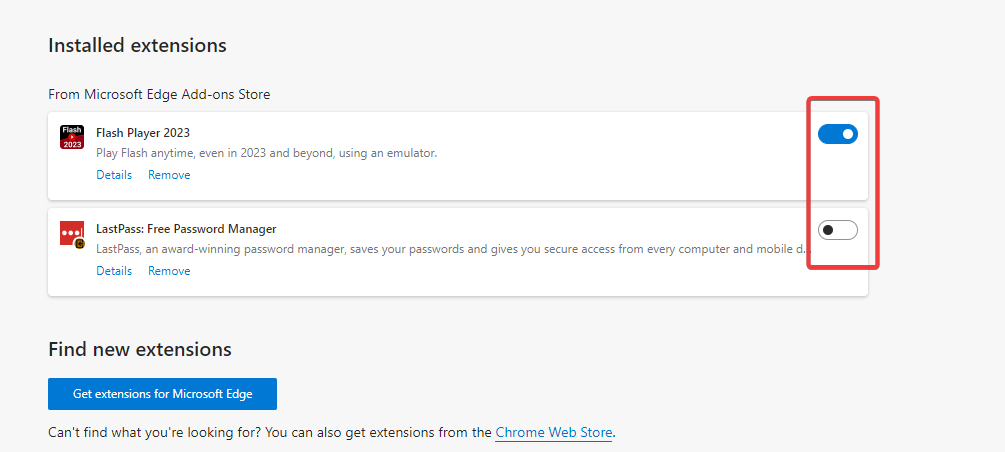Open the Chrome Web Store link
Viewport: 1005px width, 452px height.
(x=554, y=433)
